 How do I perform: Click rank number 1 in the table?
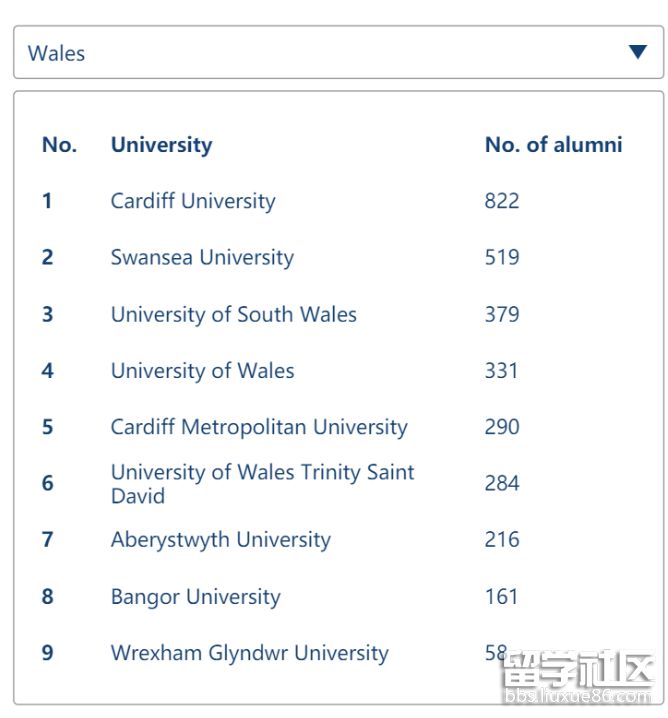47,201
